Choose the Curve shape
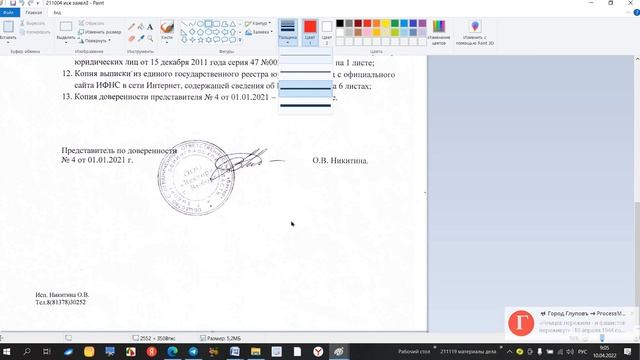The image size is (640, 360). (192, 24)
